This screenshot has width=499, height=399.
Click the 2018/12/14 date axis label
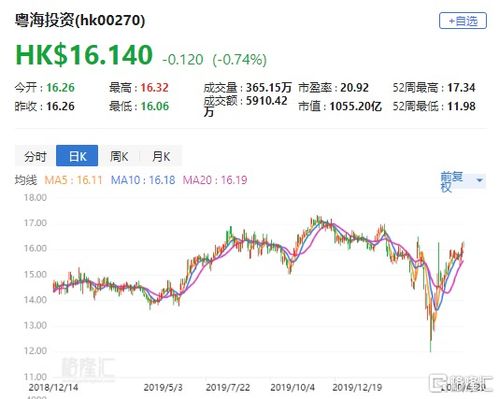(x=53, y=387)
